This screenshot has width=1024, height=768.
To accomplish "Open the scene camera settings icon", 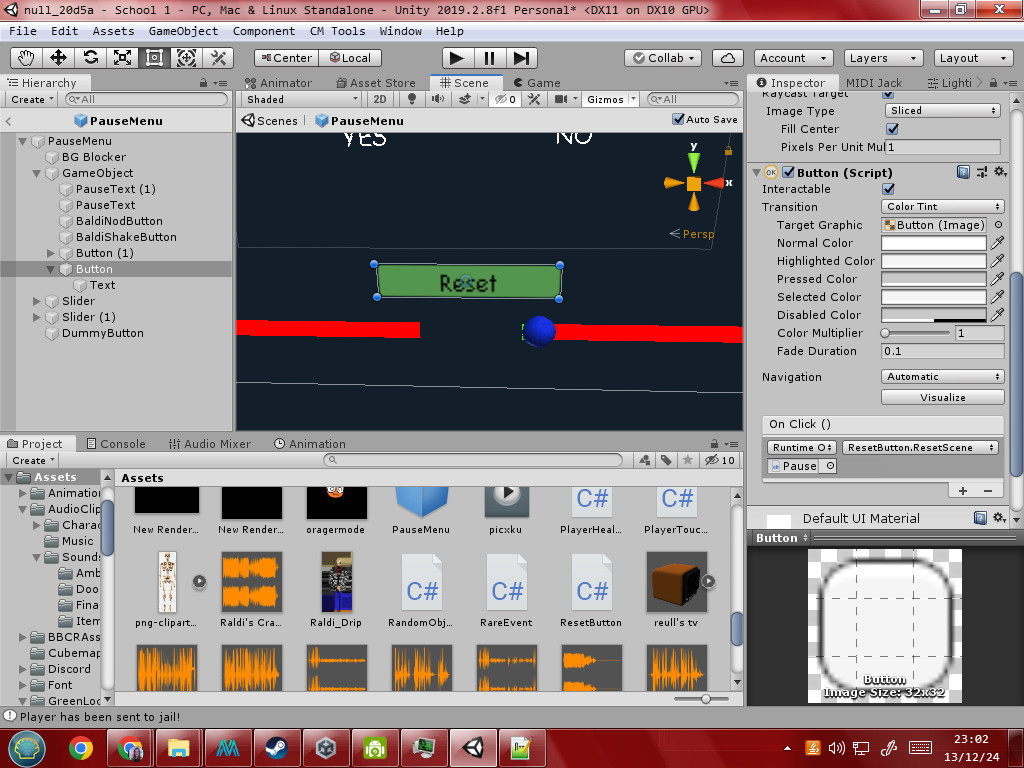I will [x=561, y=99].
